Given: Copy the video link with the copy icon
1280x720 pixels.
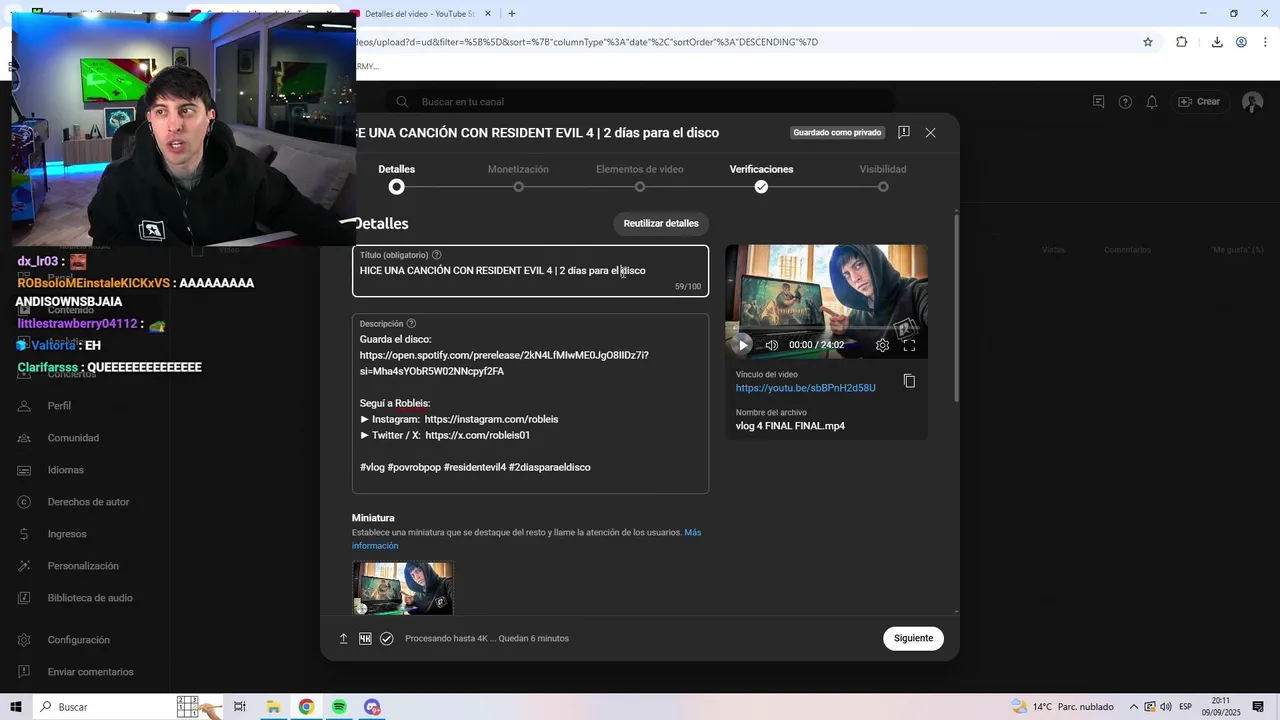Looking at the screenshot, I should (x=909, y=381).
